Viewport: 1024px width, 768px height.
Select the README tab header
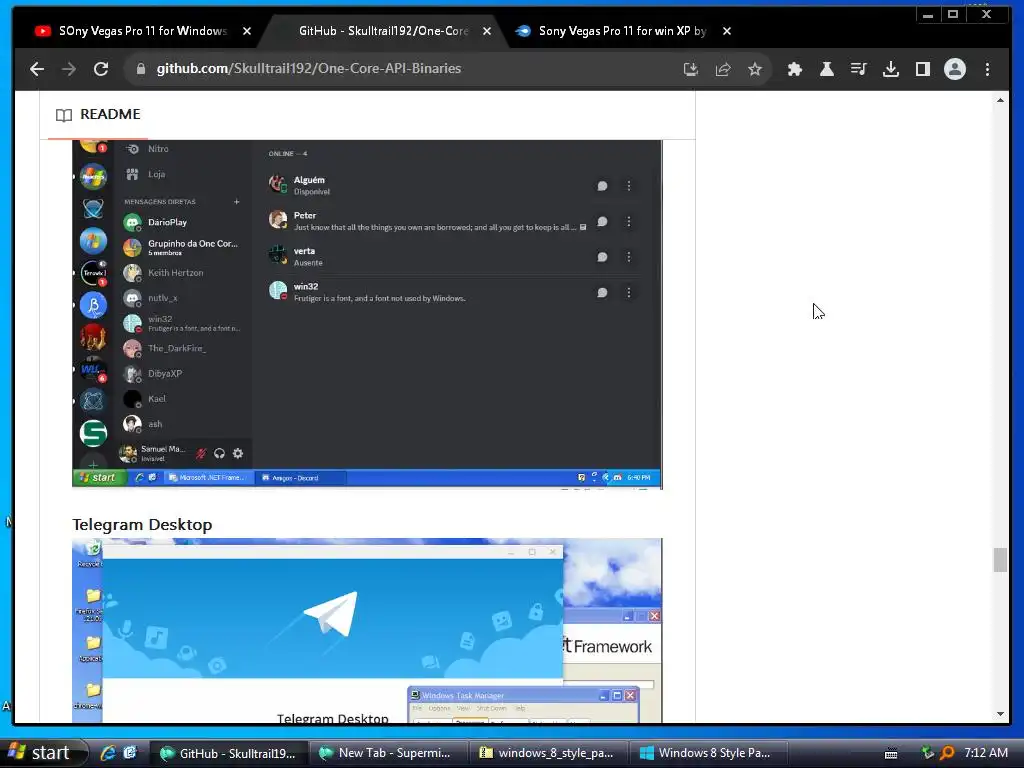point(98,114)
